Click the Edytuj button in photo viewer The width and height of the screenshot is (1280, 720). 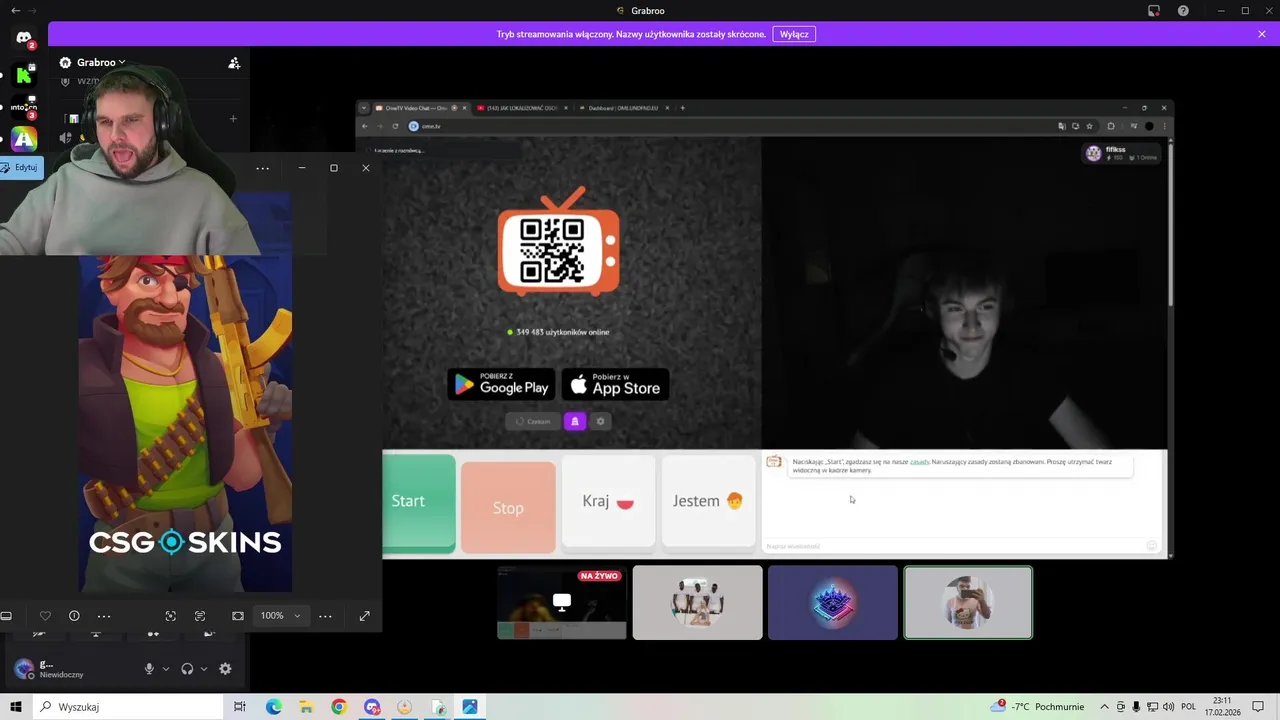click(x=20, y=168)
